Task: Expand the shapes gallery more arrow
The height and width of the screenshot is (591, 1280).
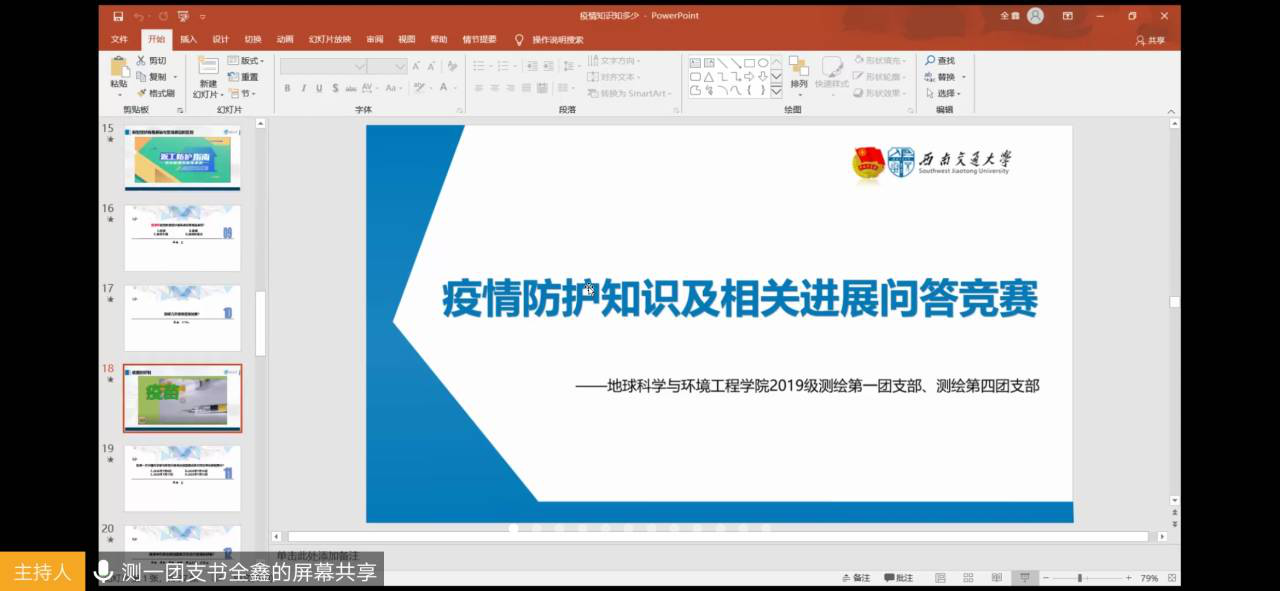Action: click(776, 90)
